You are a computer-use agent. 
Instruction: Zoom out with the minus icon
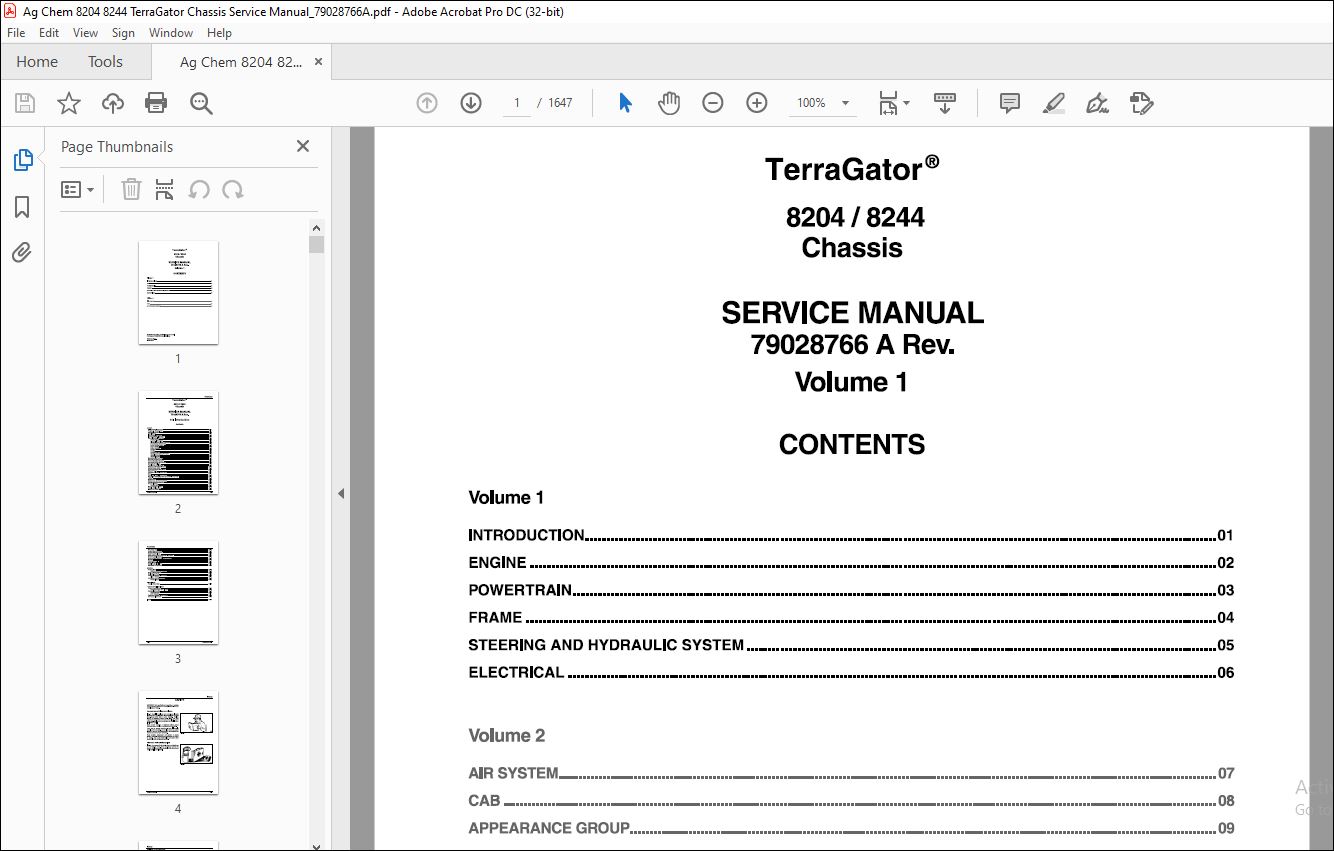click(713, 103)
